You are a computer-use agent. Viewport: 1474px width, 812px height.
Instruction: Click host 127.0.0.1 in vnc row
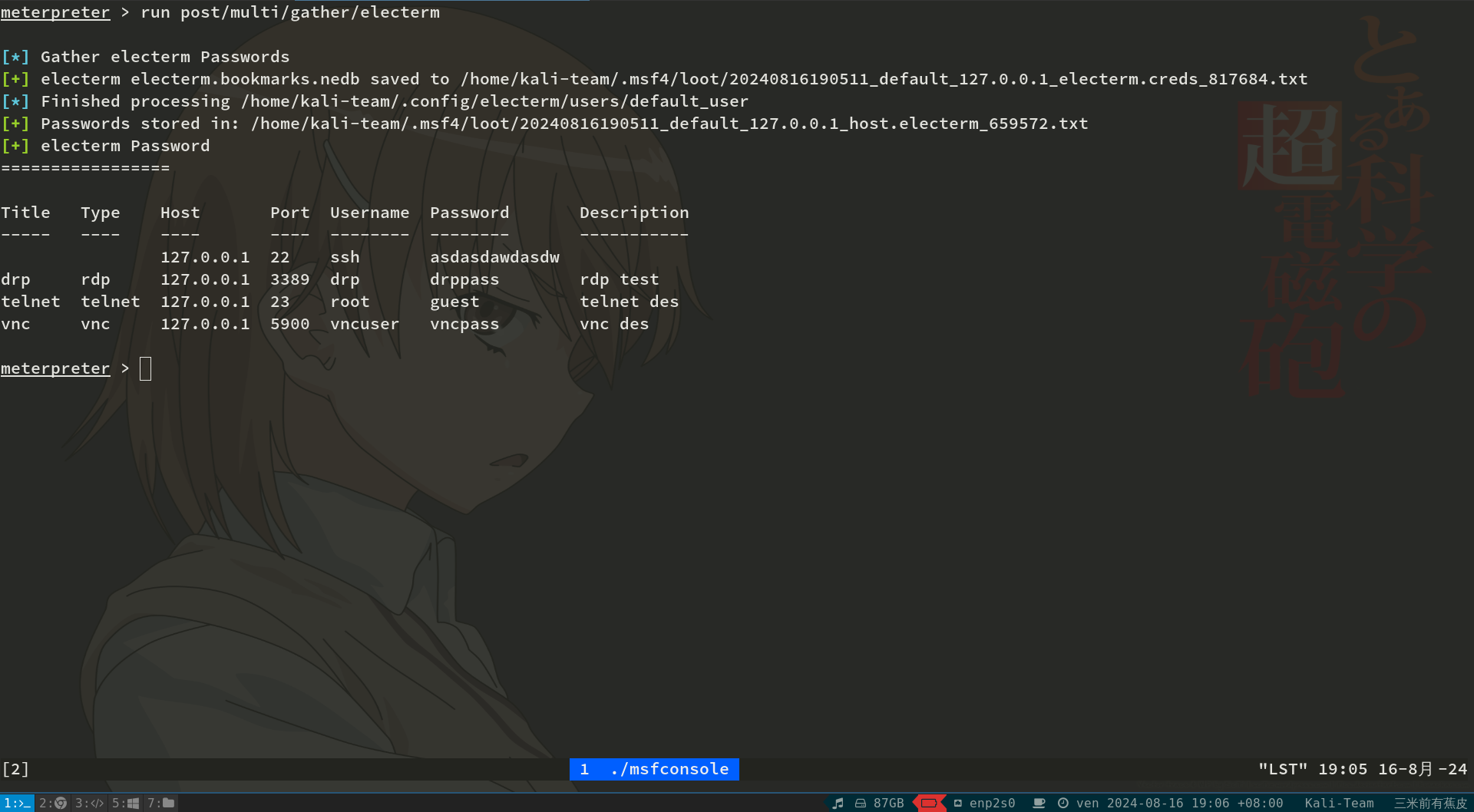click(x=205, y=324)
